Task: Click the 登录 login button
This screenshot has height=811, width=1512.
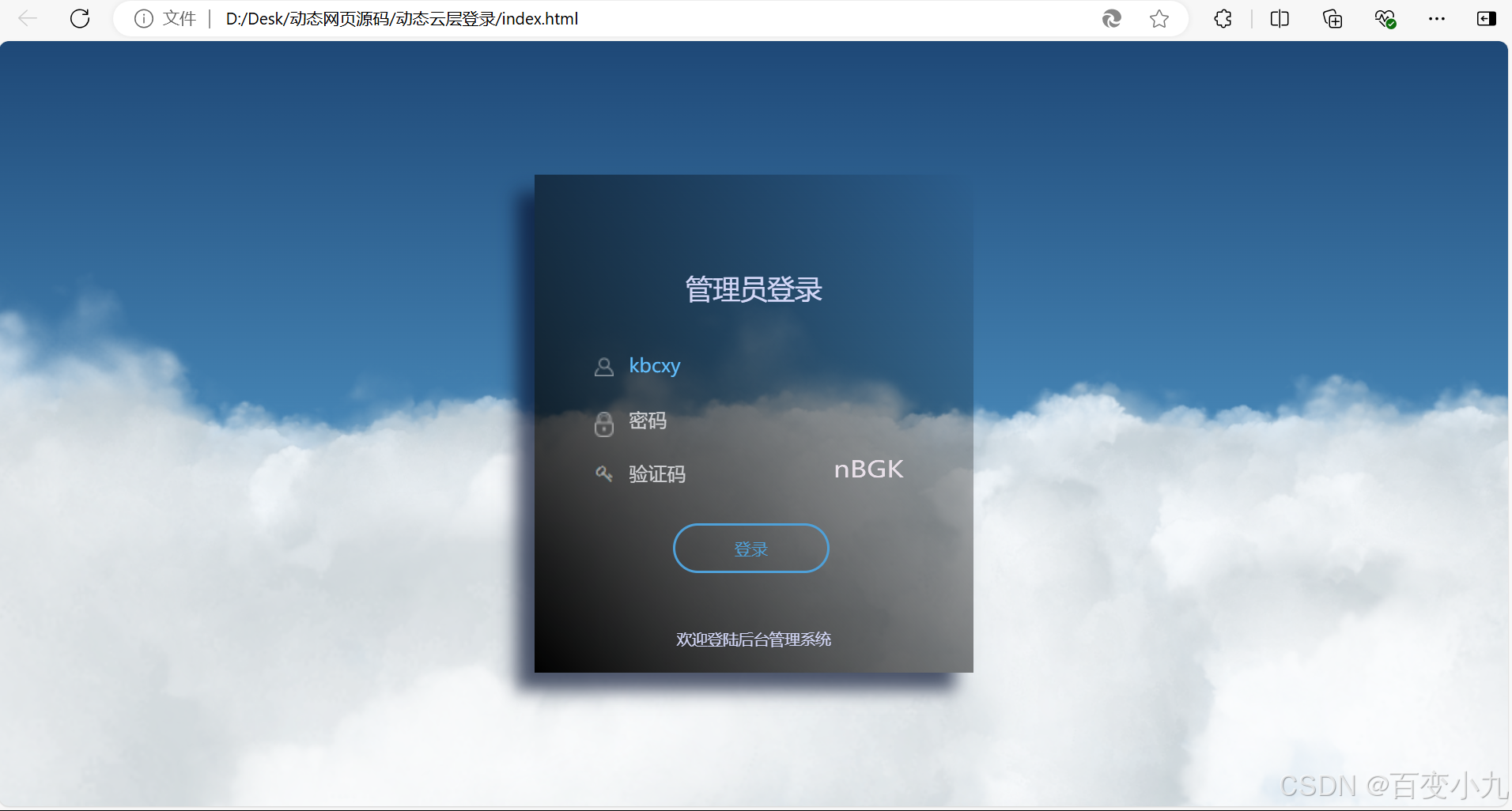Action: (x=751, y=549)
